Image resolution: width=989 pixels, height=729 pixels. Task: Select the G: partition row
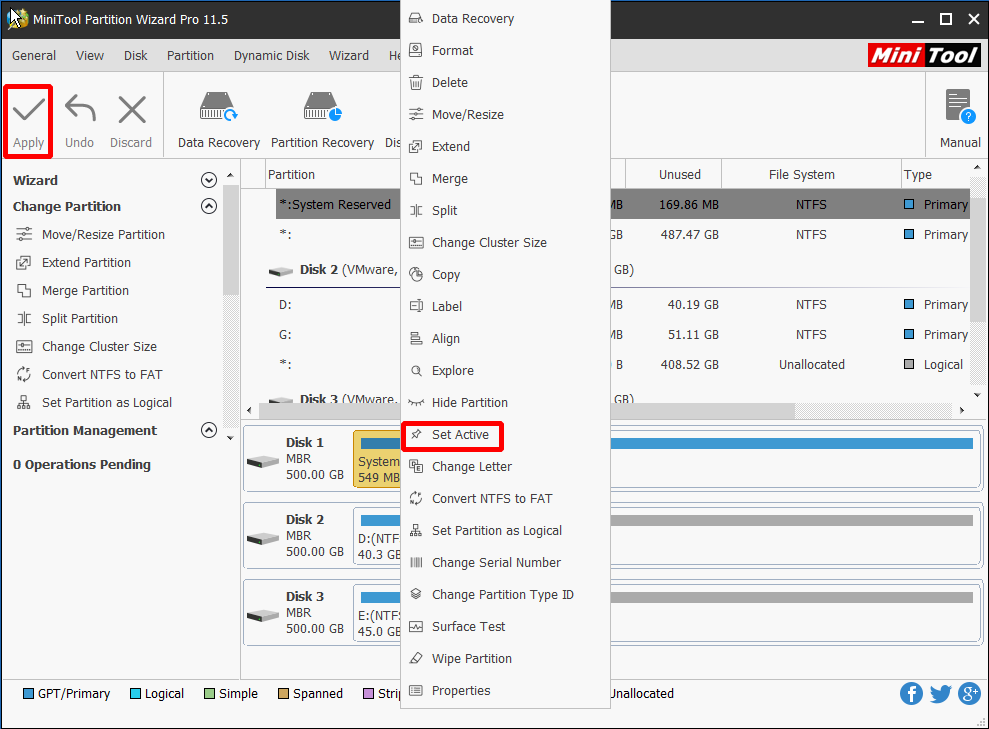point(623,334)
